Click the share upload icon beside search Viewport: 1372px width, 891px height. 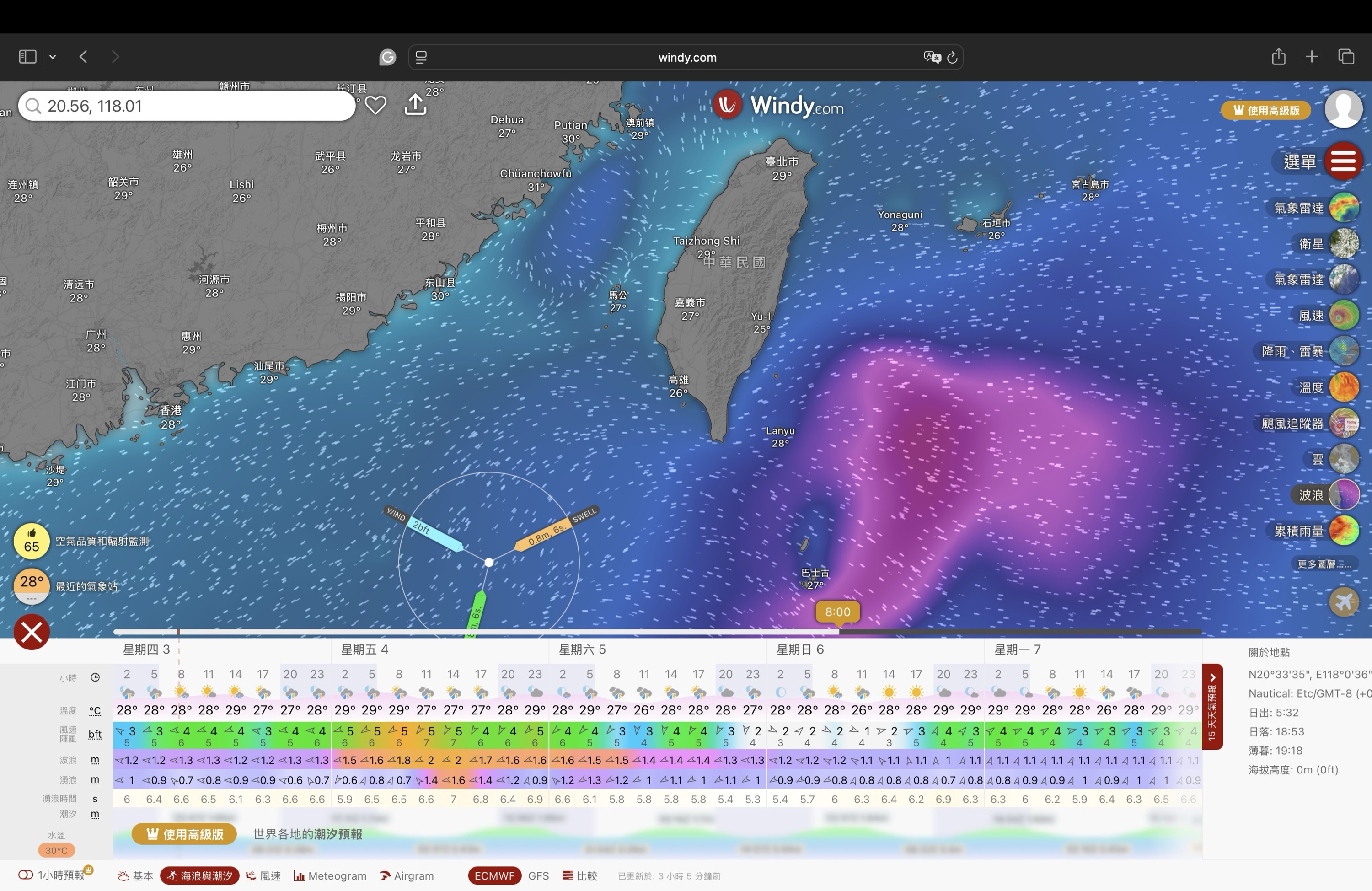tap(415, 104)
